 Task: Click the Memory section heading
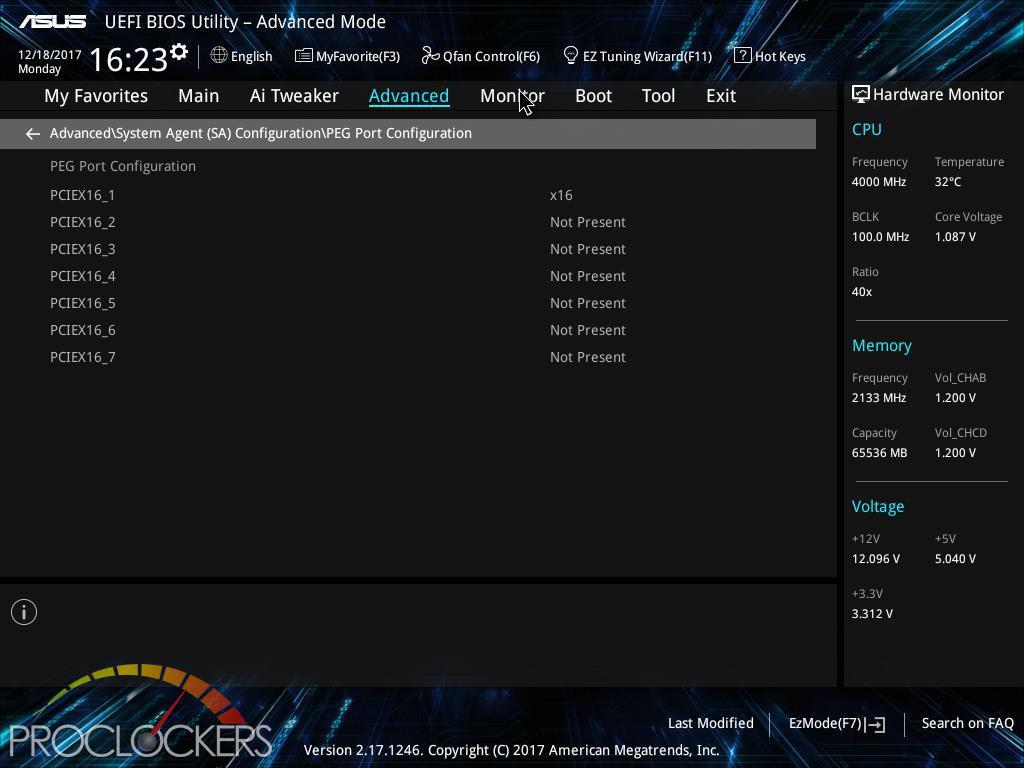click(x=882, y=345)
